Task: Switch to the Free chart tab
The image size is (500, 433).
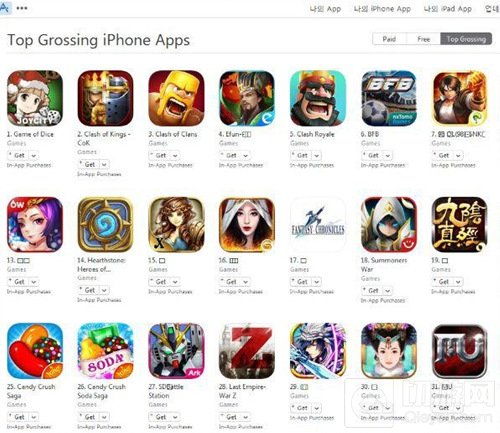Action: tap(424, 39)
